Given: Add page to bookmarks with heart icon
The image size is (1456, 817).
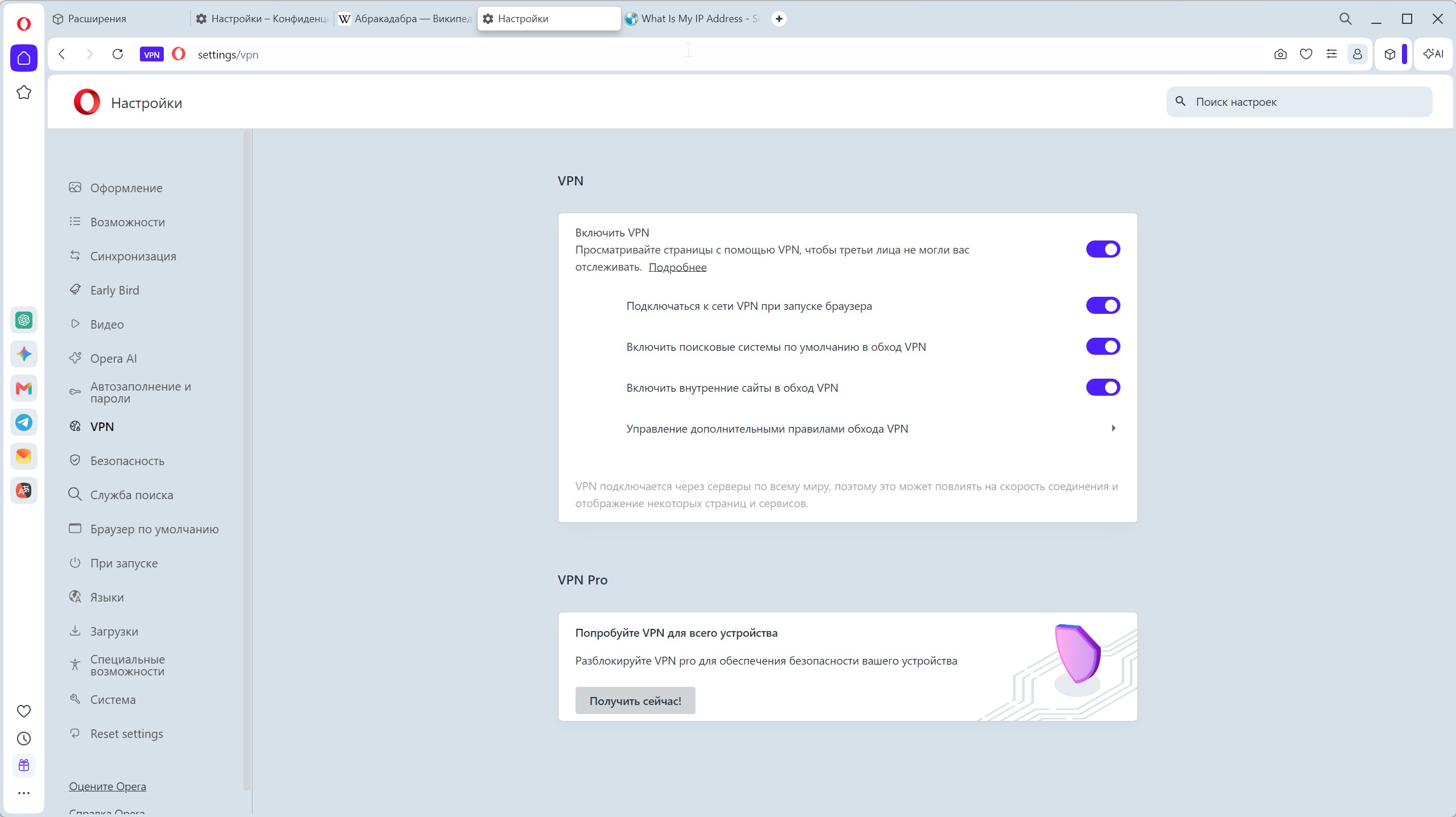Looking at the screenshot, I should tap(1306, 54).
